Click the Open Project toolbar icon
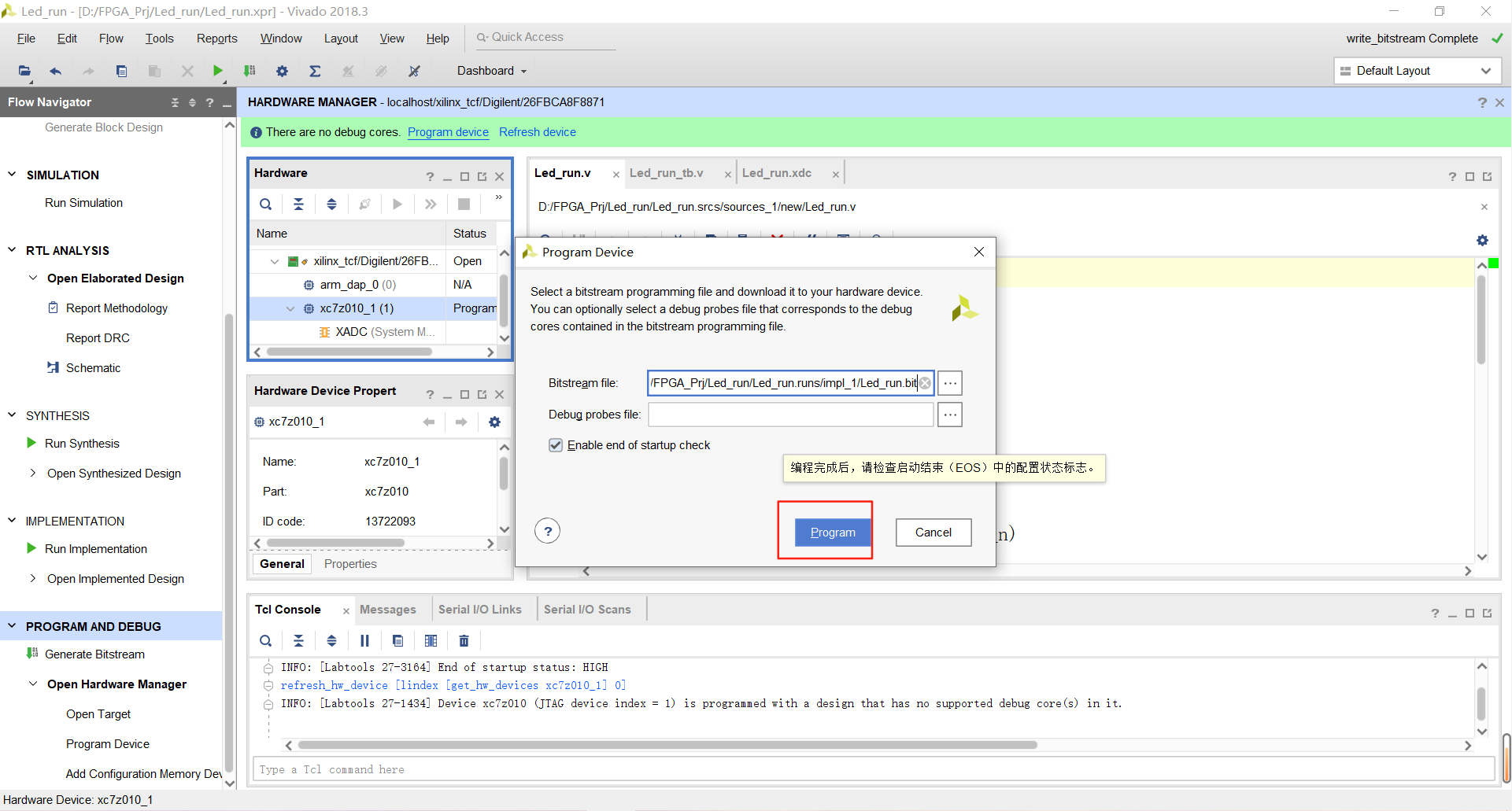Image resolution: width=1512 pixels, height=811 pixels. [24, 71]
